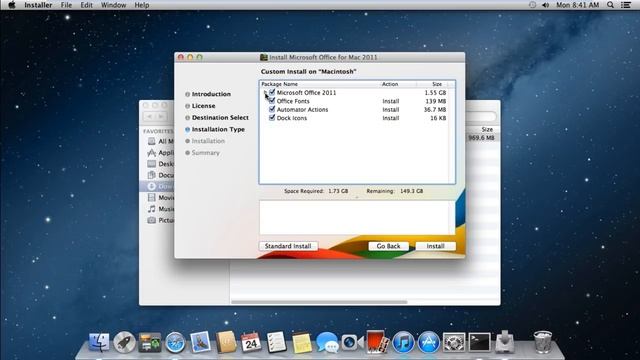
Task: Open Finder from the Dock
Action: [x=99, y=342]
